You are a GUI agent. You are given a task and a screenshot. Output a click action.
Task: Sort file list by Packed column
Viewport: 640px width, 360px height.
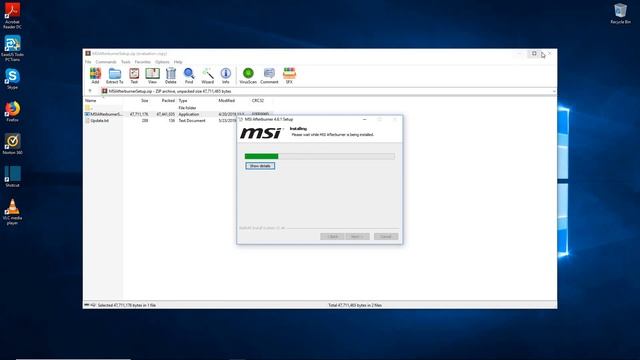point(168,100)
